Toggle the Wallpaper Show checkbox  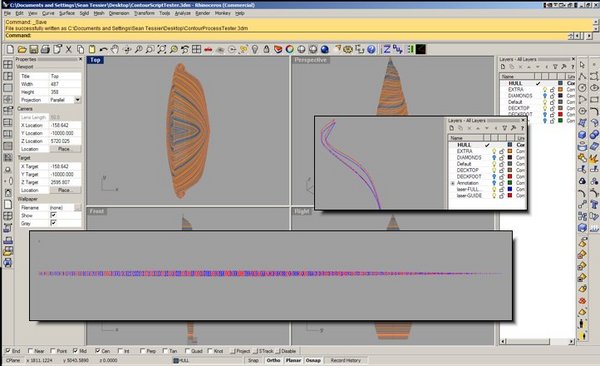[x=53, y=215]
